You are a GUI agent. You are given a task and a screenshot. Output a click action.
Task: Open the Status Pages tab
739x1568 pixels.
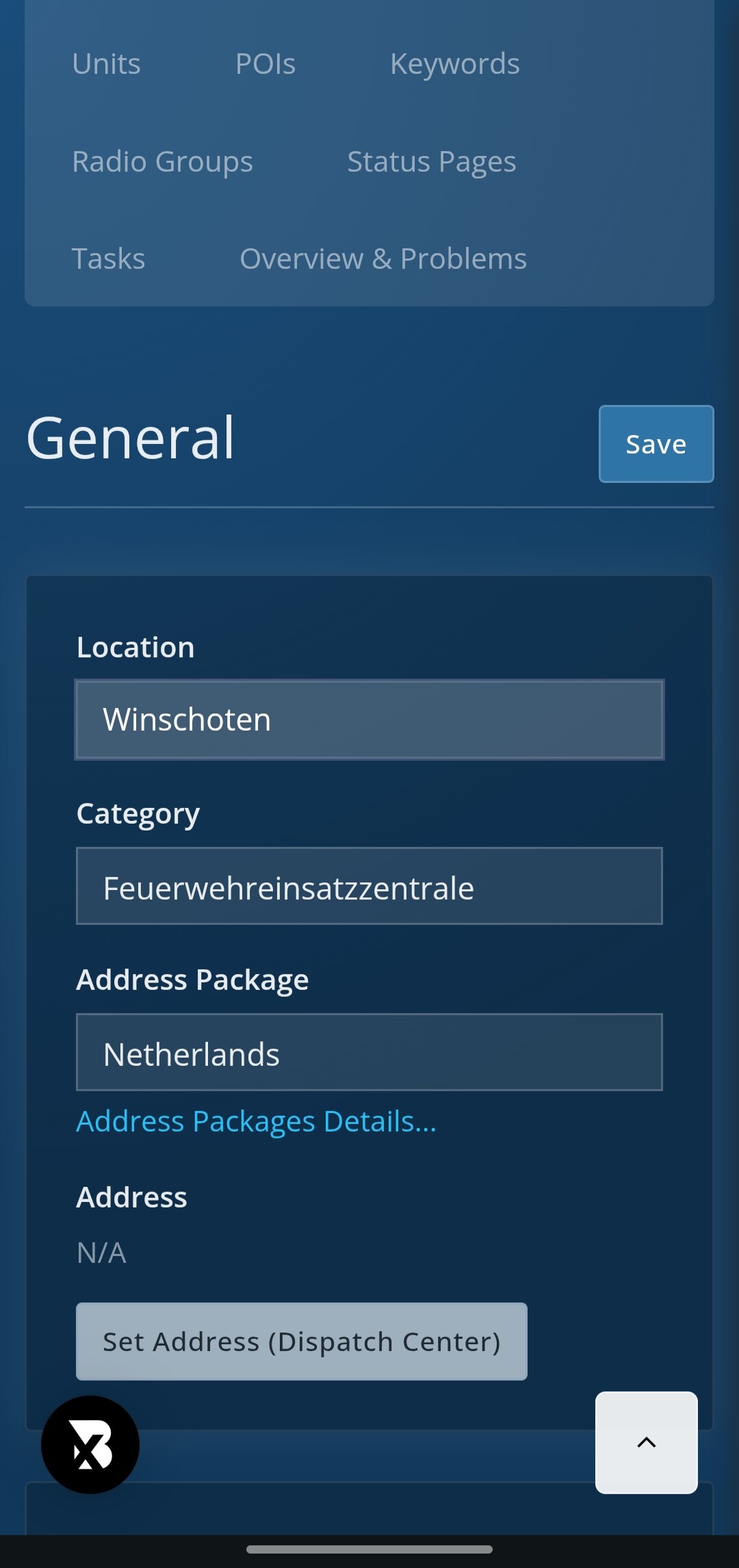pyautogui.click(x=431, y=162)
